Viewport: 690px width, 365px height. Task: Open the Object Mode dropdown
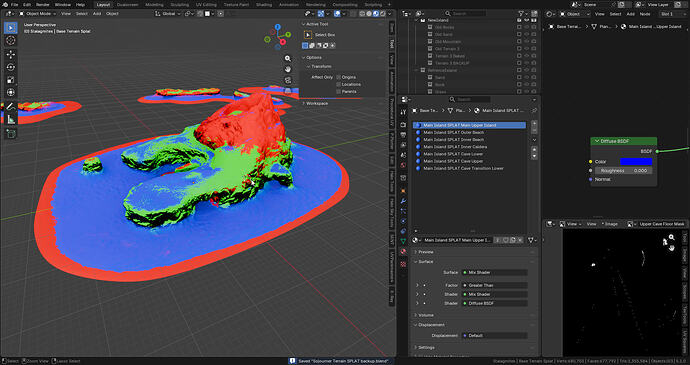[x=38, y=14]
